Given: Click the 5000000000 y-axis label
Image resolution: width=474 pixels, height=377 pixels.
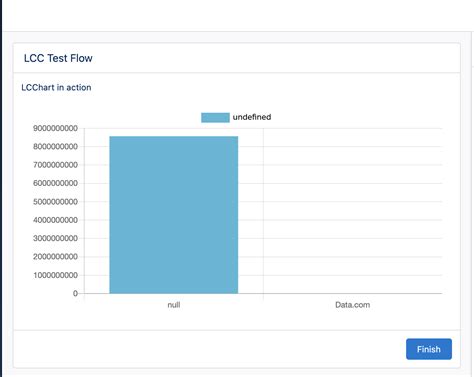Looking at the screenshot, I should pos(55,202).
